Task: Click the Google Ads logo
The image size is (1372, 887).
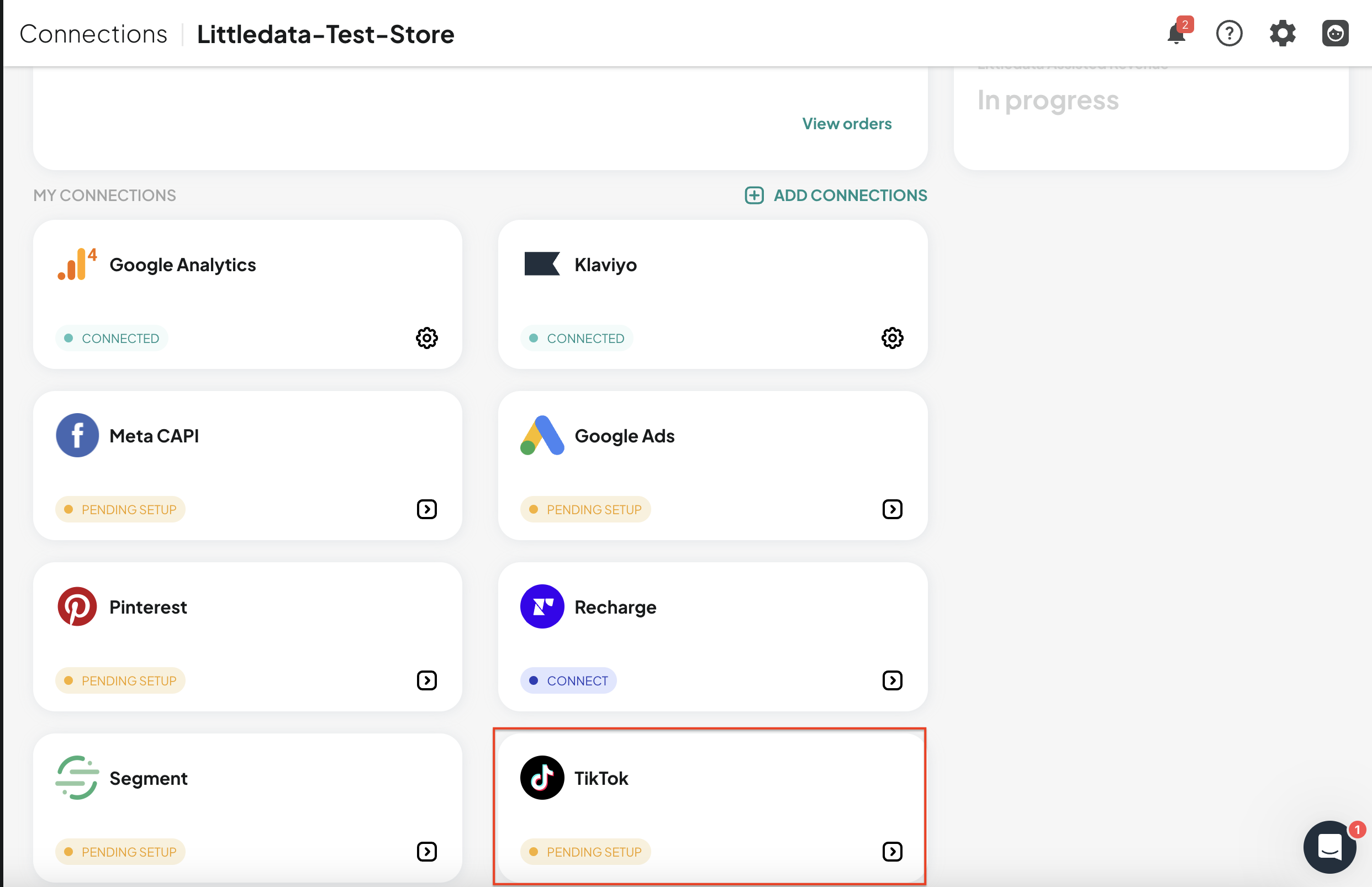Action: [541, 435]
